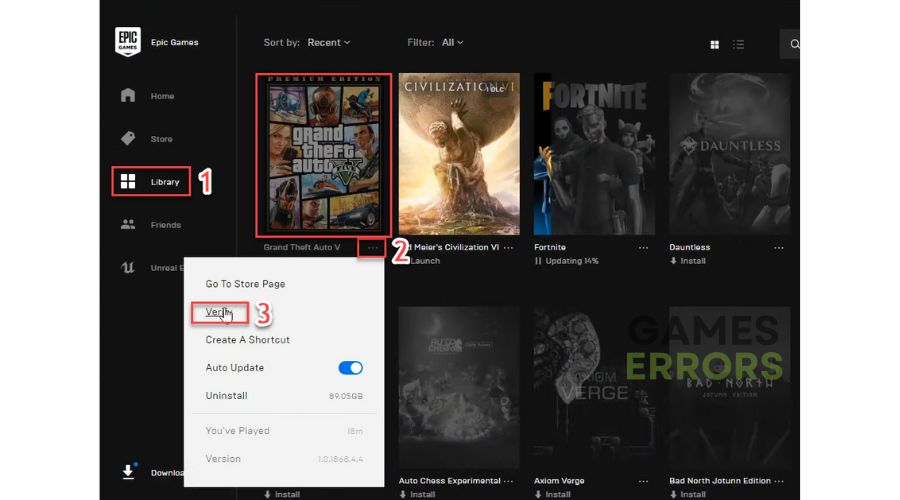Select Uninstall in the context menu
This screenshot has height=500, width=900.
pos(226,396)
